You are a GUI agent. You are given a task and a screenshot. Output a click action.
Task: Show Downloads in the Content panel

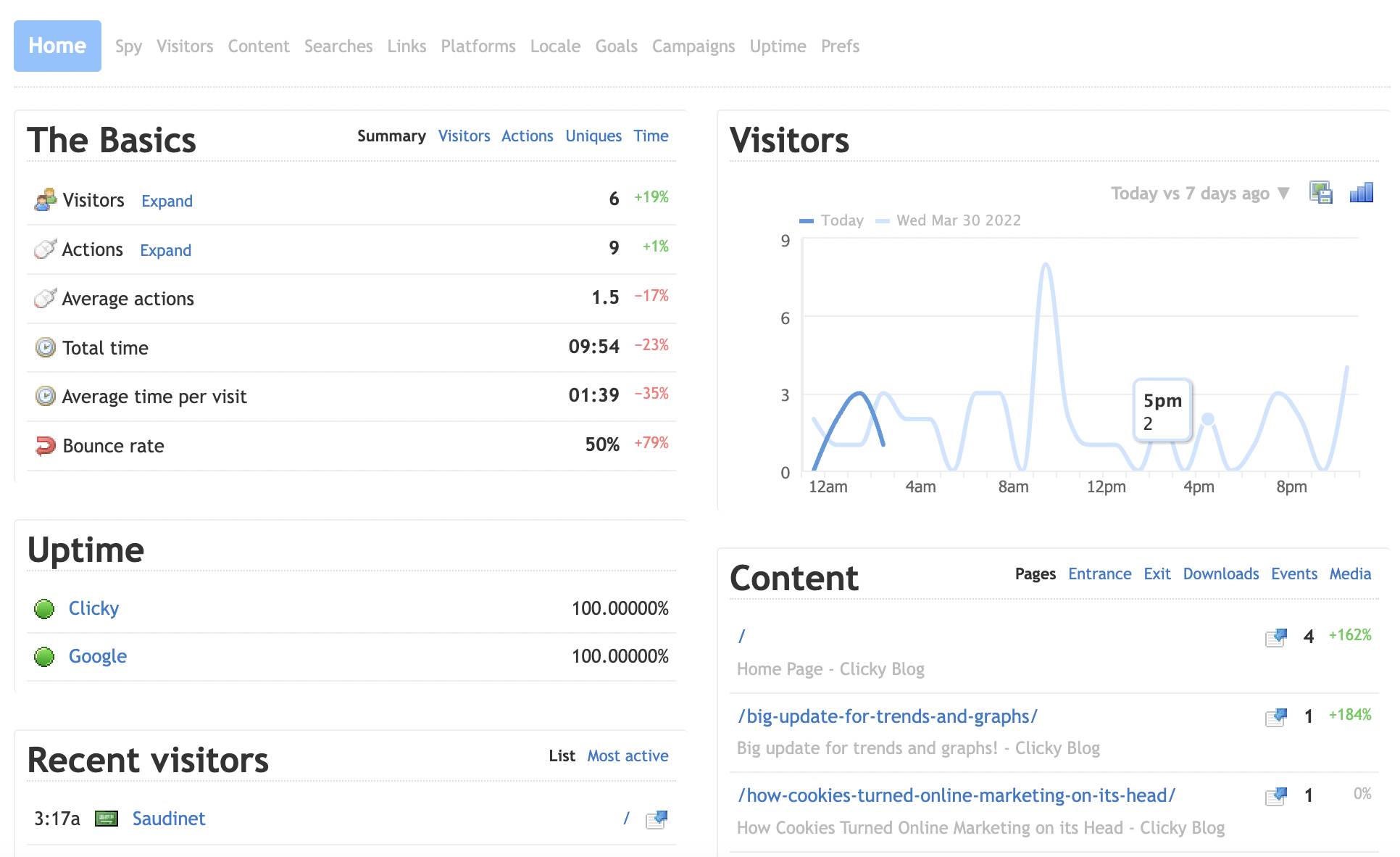click(x=1221, y=574)
